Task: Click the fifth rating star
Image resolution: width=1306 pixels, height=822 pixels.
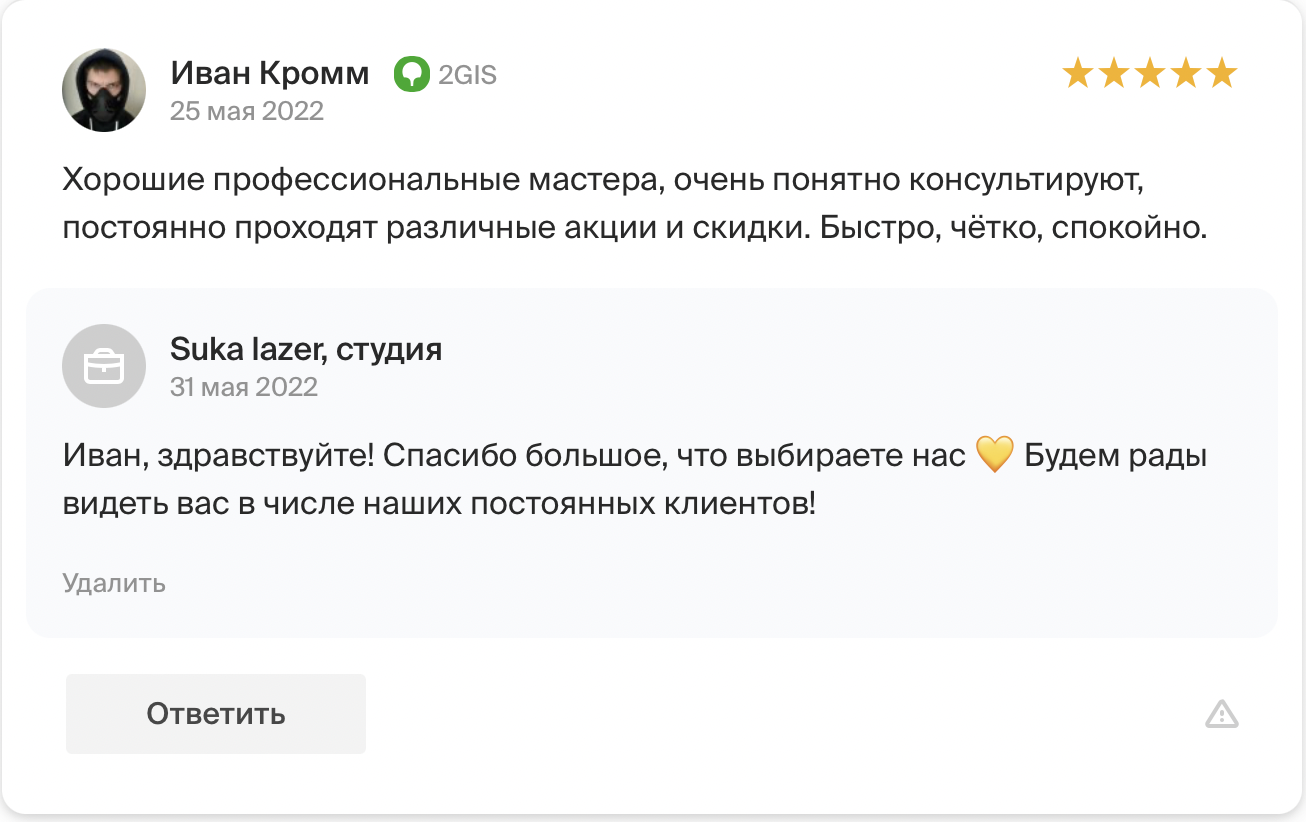Action: (1222, 73)
